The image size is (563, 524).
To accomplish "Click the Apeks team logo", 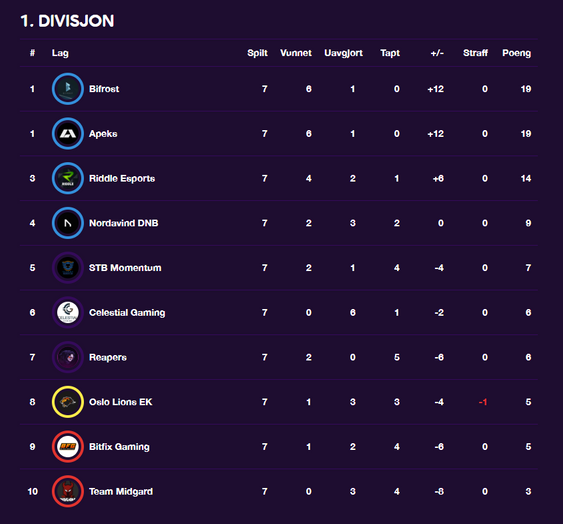I will point(68,134).
